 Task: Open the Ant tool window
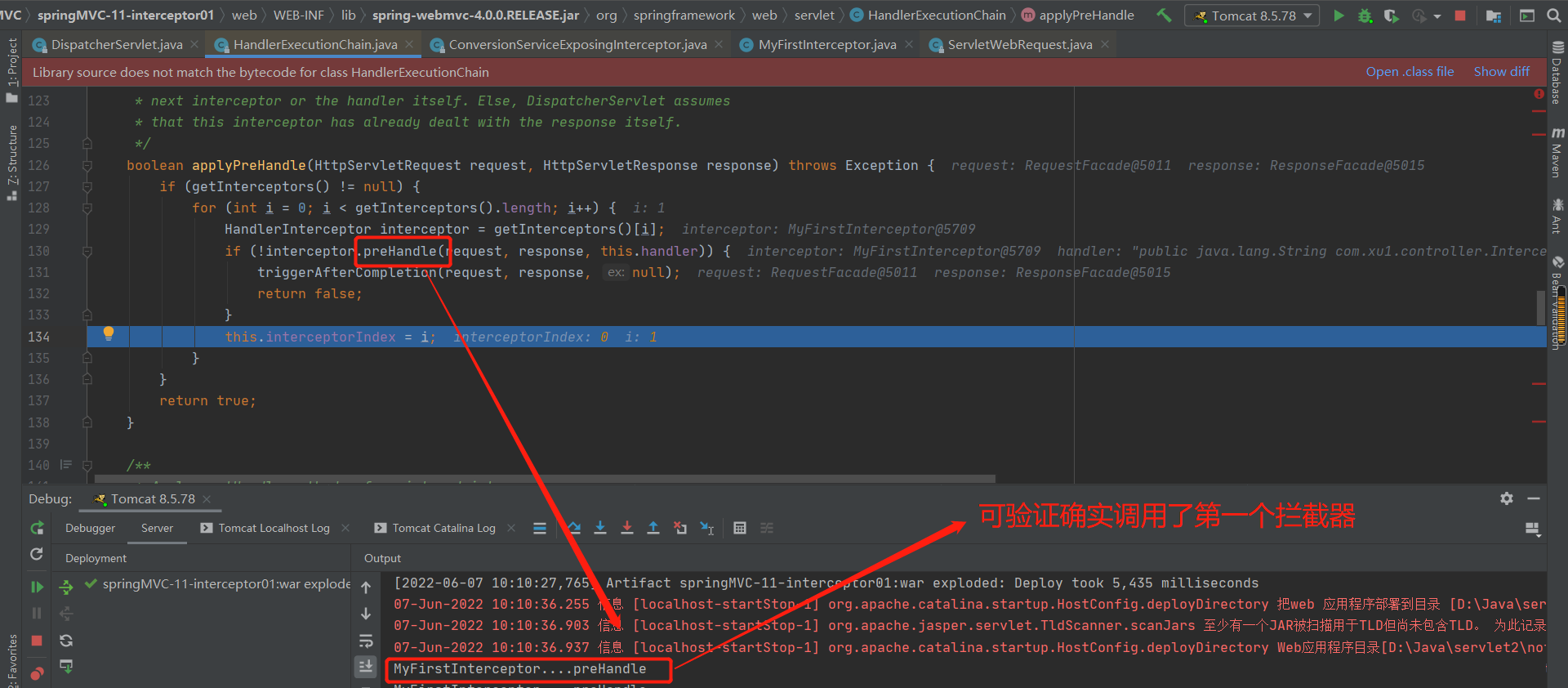point(1557,216)
